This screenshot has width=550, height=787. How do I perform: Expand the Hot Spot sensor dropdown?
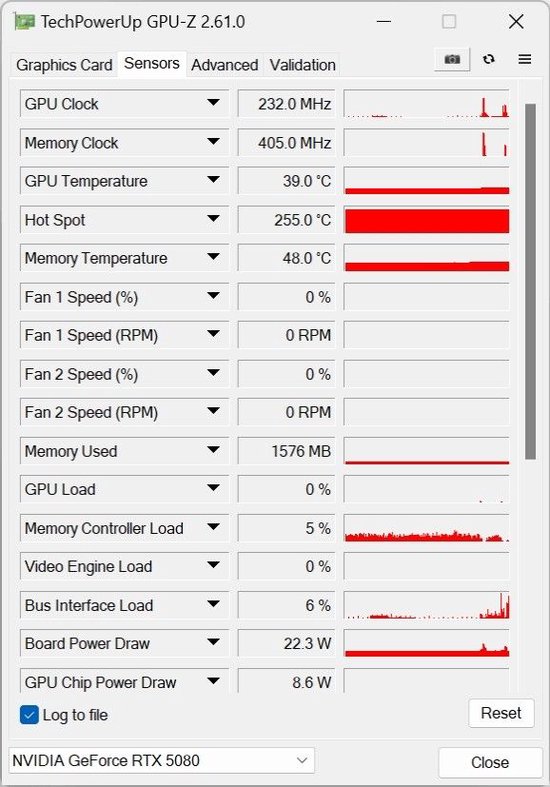tap(213, 219)
